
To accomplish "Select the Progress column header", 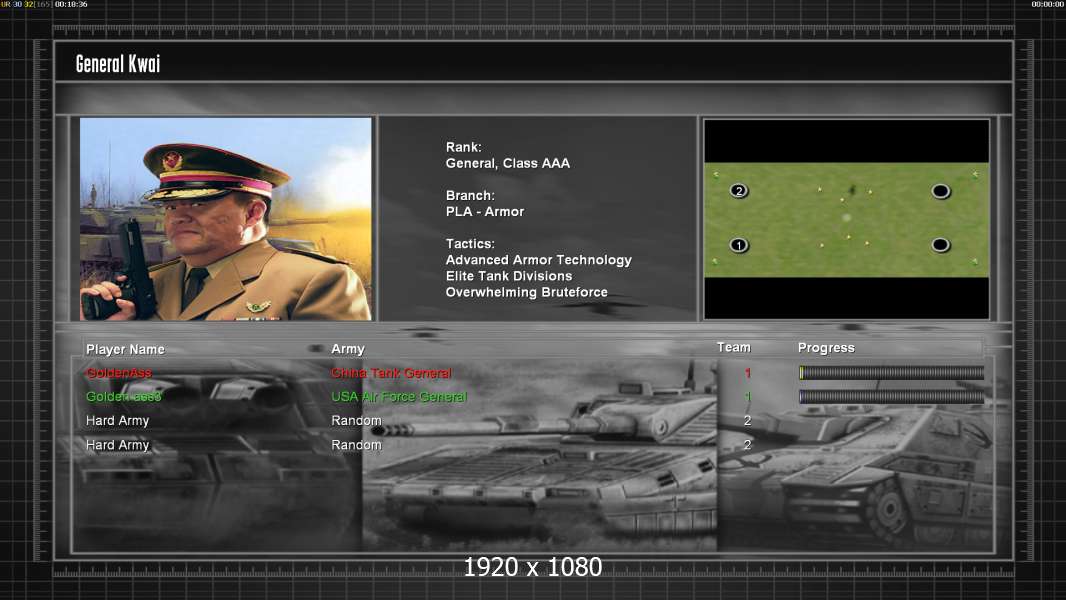I will coord(826,348).
